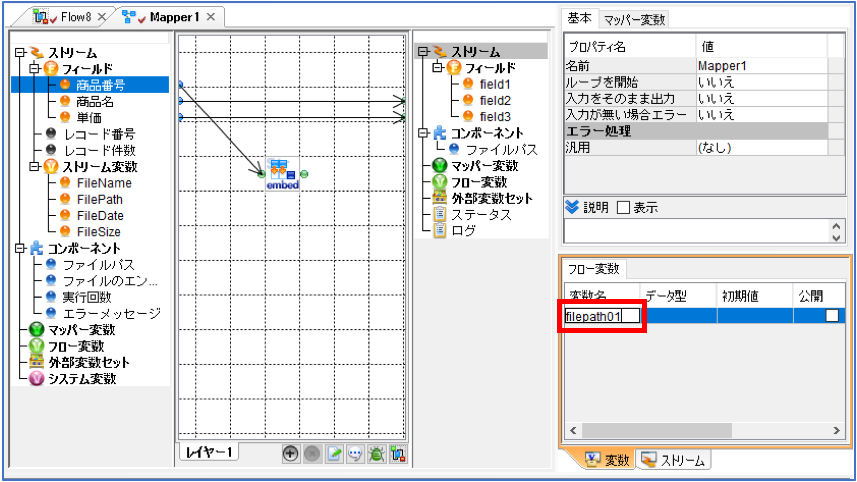Screen dimensions: 857x482
Task: Open the マッパー変数 properties tab
Action: (635, 20)
